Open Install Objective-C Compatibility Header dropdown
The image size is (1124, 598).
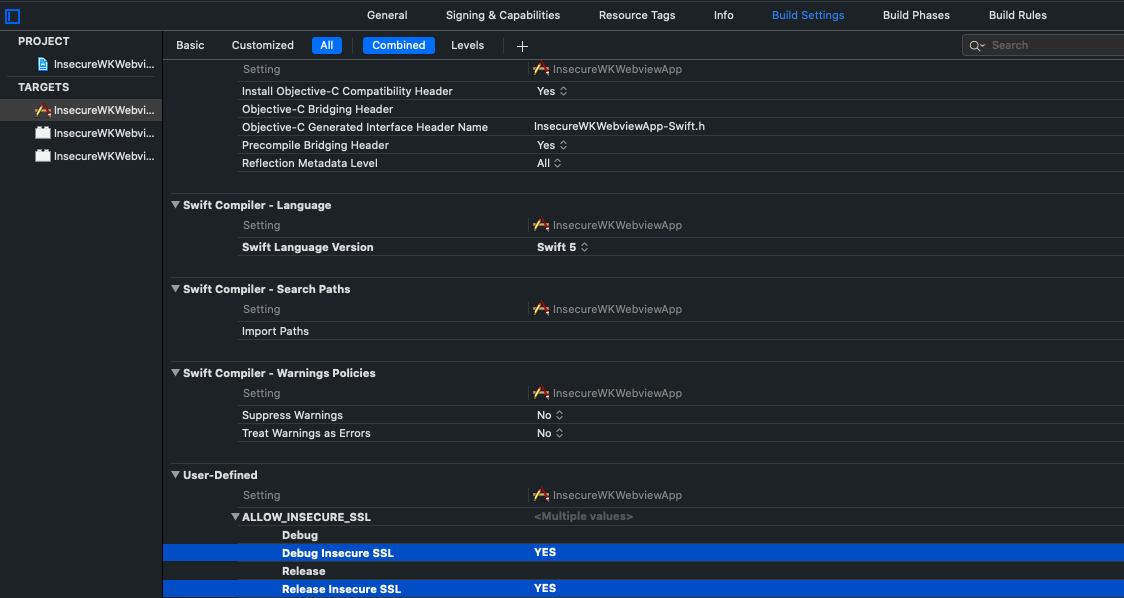[553, 91]
